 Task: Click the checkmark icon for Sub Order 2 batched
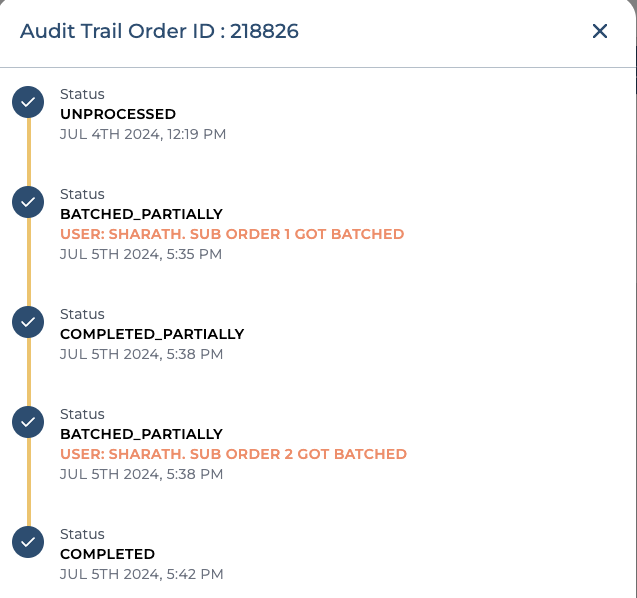(28, 422)
